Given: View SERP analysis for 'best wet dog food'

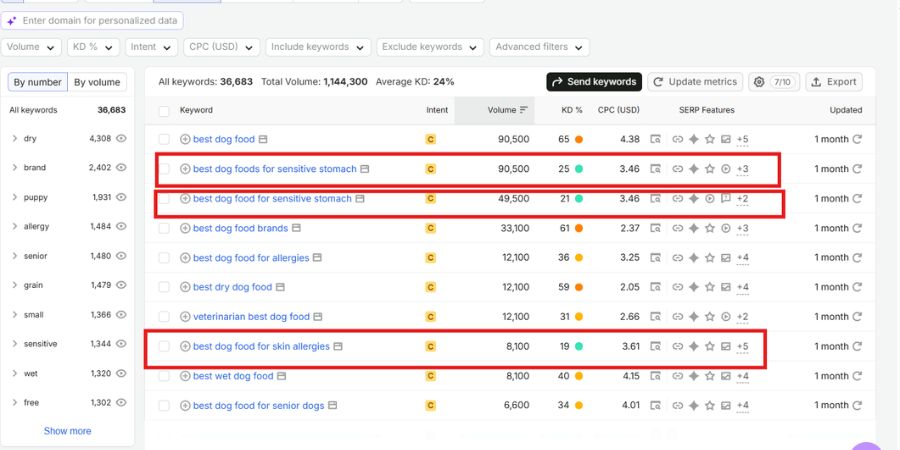Looking at the screenshot, I should click(x=655, y=376).
